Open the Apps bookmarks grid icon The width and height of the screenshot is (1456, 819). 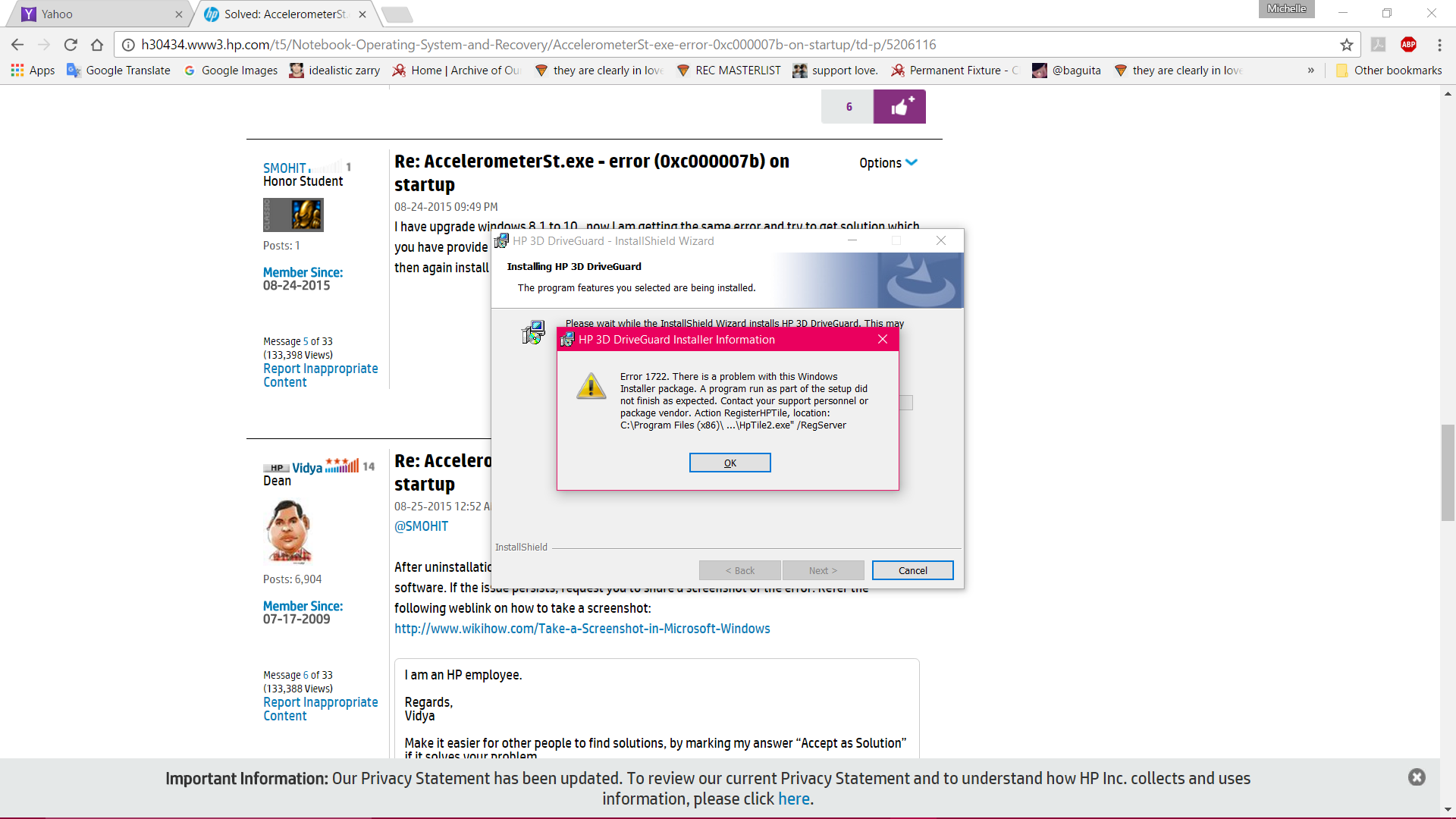[x=17, y=71]
